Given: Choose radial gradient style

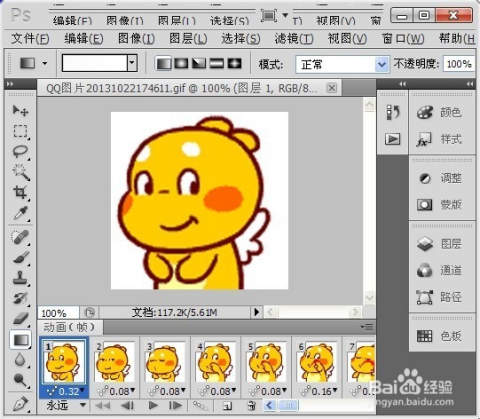Looking at the screenshot, I should click(x=181, y=63).
